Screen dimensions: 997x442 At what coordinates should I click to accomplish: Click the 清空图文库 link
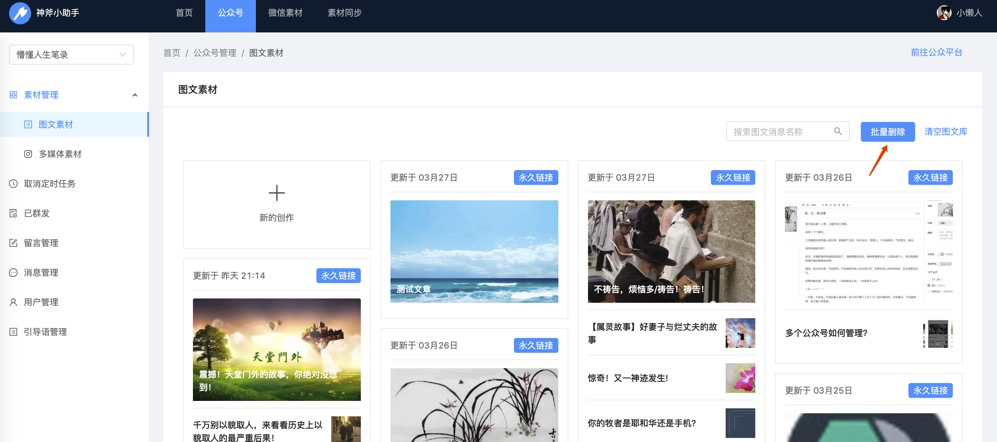[x=946, y=132]
